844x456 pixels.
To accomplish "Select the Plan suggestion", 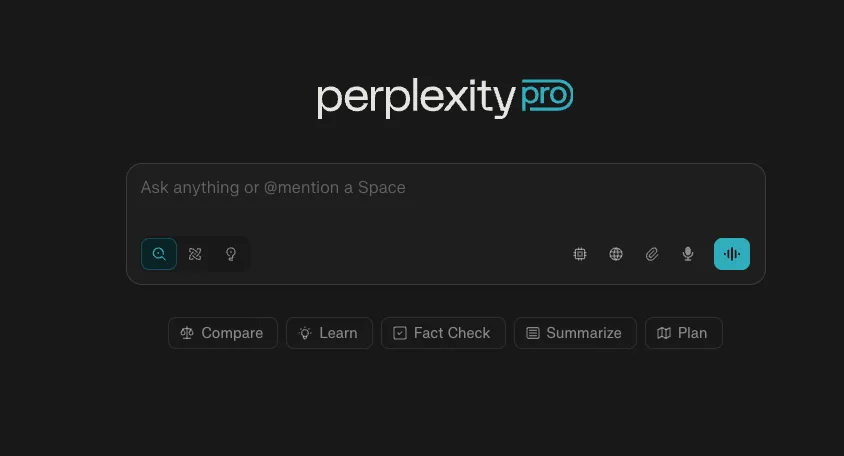I will click(684, 333).
